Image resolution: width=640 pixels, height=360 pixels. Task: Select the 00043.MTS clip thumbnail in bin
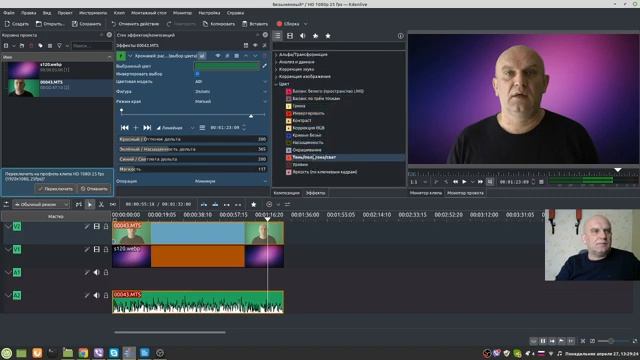tap(24, 88)
